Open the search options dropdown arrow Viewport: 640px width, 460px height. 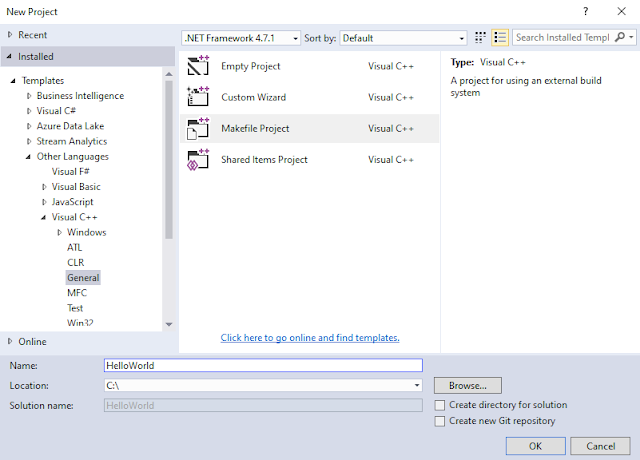coord(631,37)
